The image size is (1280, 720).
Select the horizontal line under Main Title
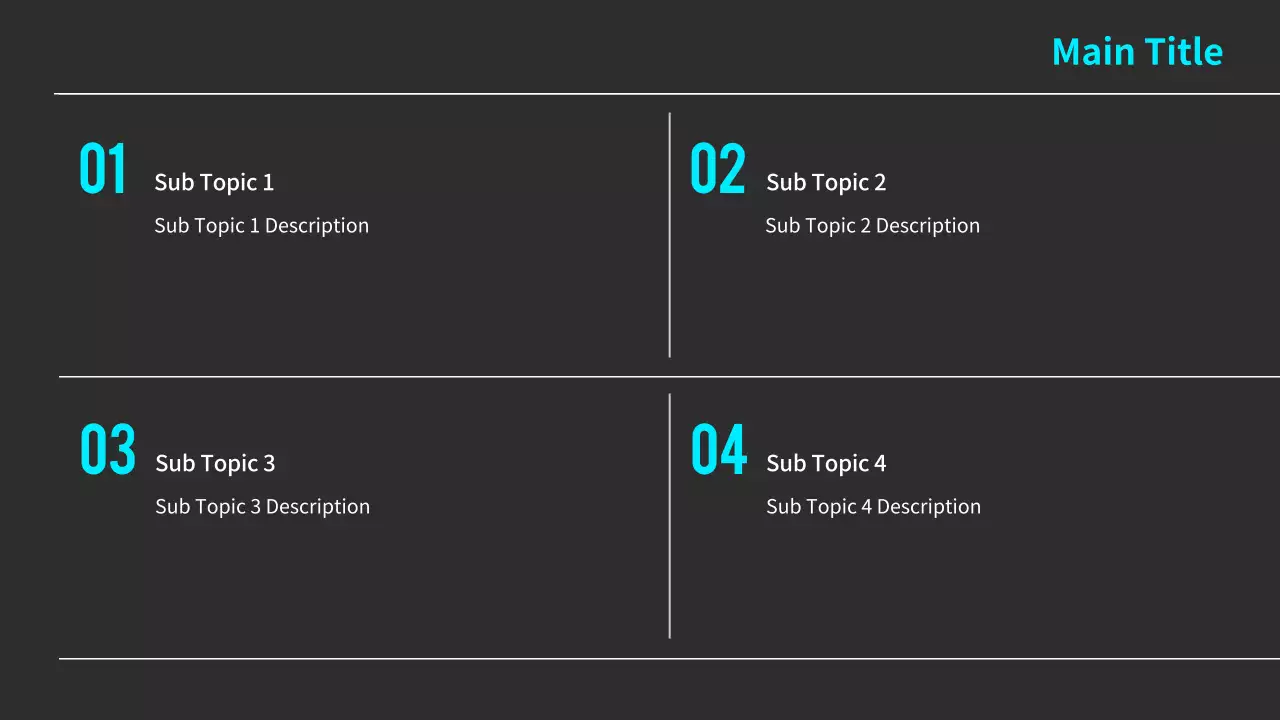coord(660,94)
